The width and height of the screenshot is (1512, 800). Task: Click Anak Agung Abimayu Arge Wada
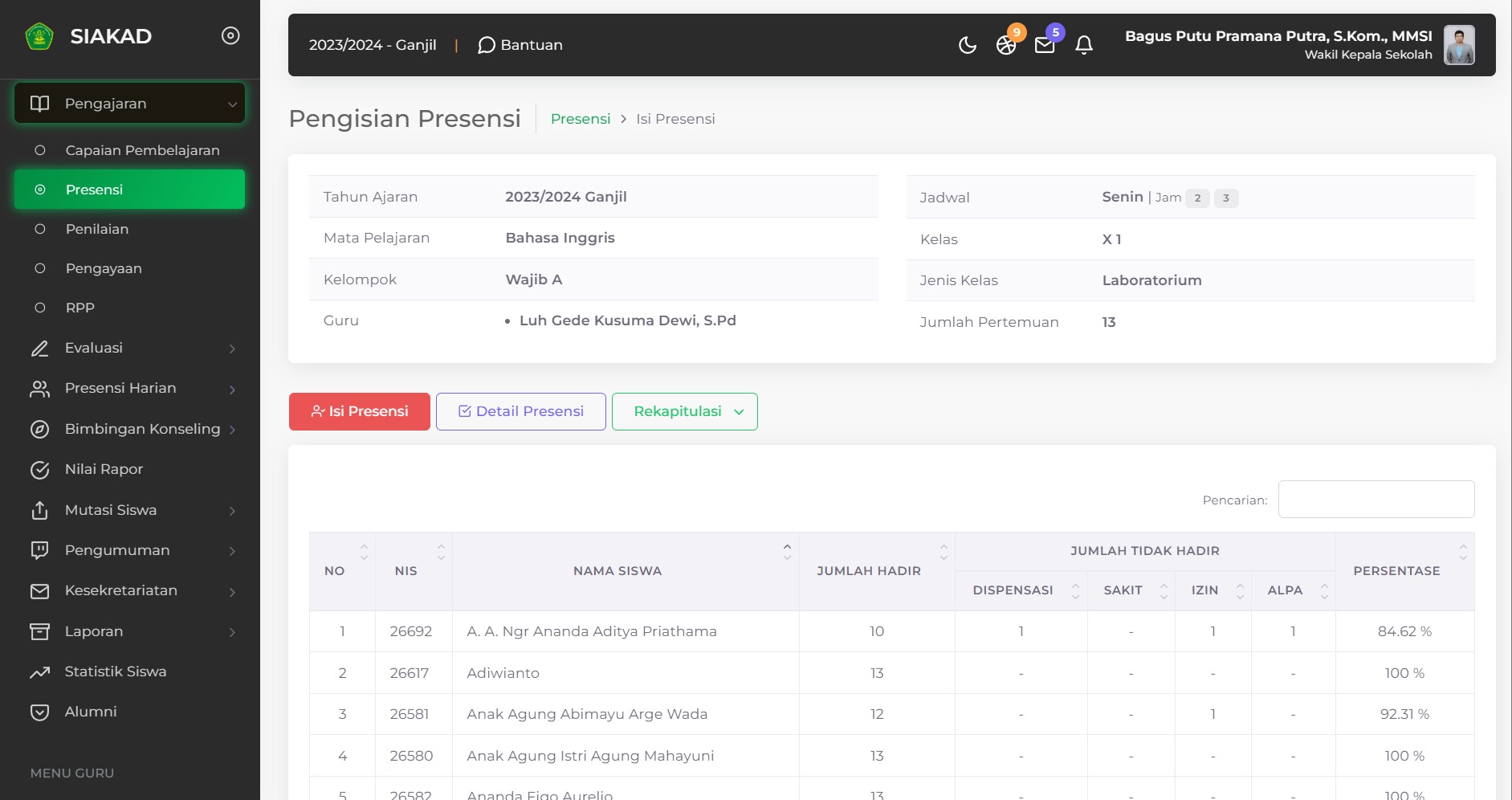pos(587,714)
